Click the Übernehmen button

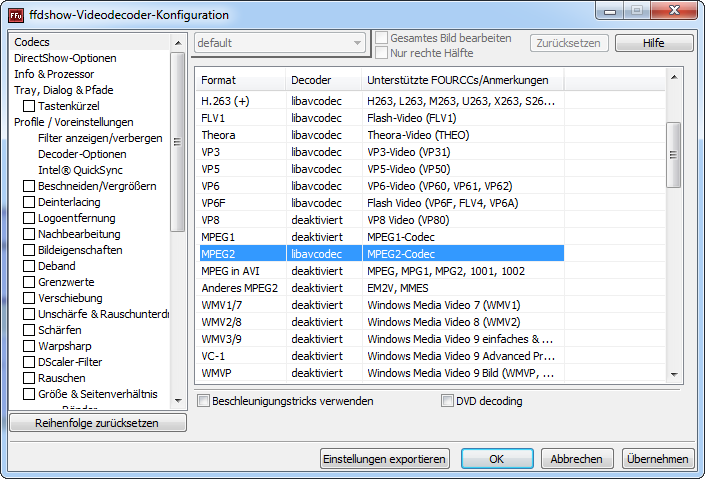click(x=656, y=459)
